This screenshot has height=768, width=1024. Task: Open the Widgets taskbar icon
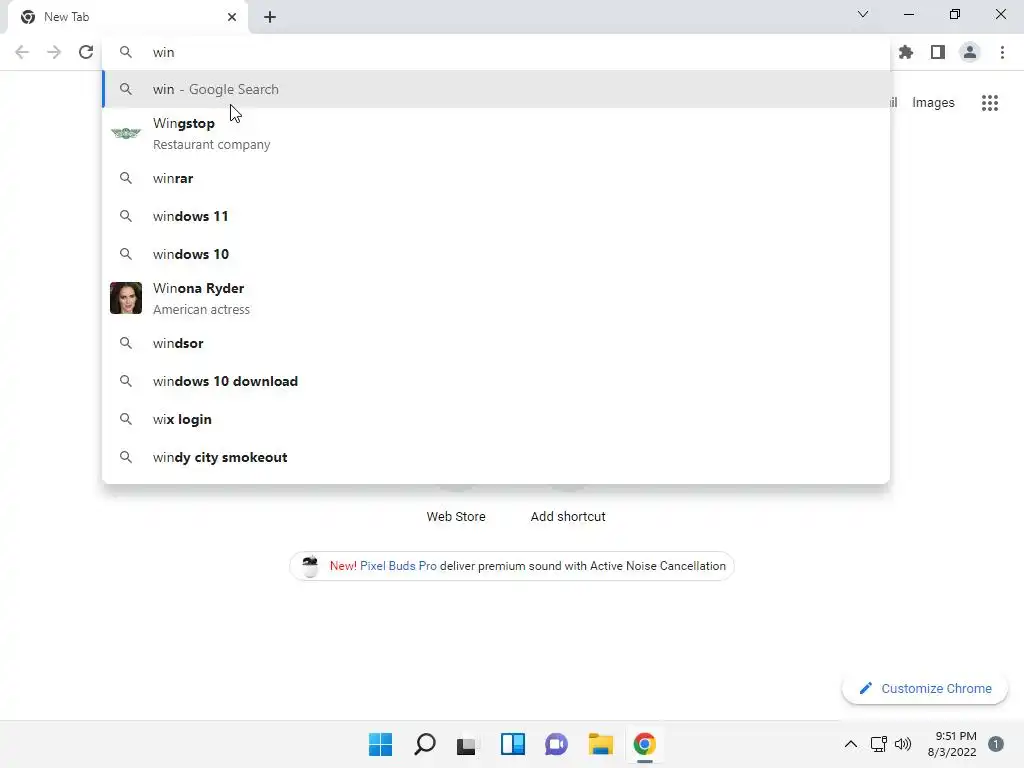pyautogui.click(x=513, y=744)
